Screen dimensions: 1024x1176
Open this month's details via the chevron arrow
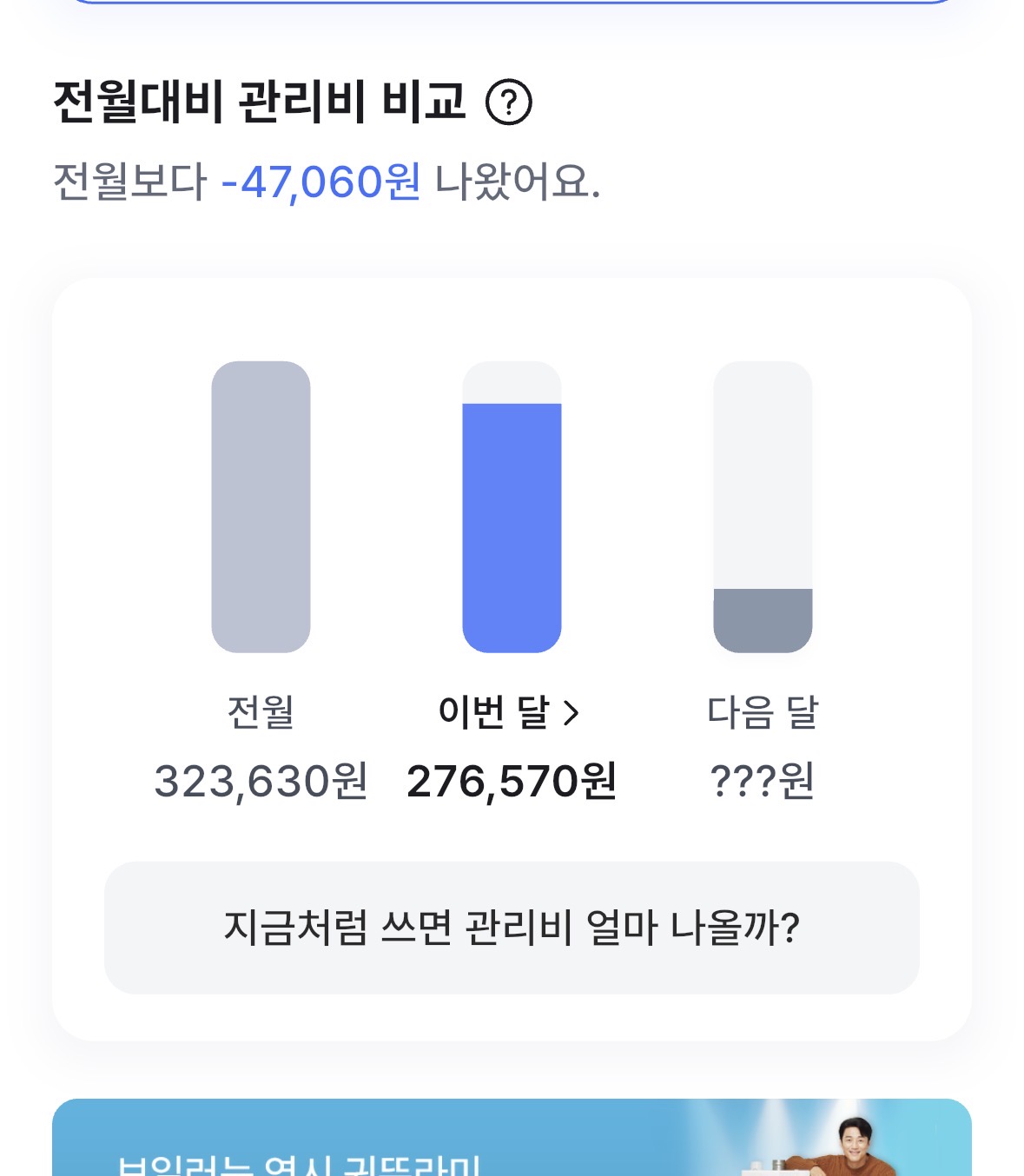coord(571,713)
